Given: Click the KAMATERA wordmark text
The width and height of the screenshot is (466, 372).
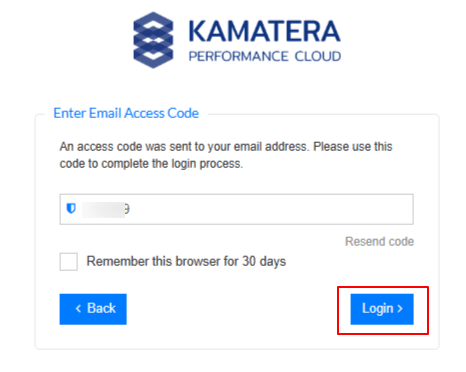Looking at the screenshot, I should click(265, 32).
